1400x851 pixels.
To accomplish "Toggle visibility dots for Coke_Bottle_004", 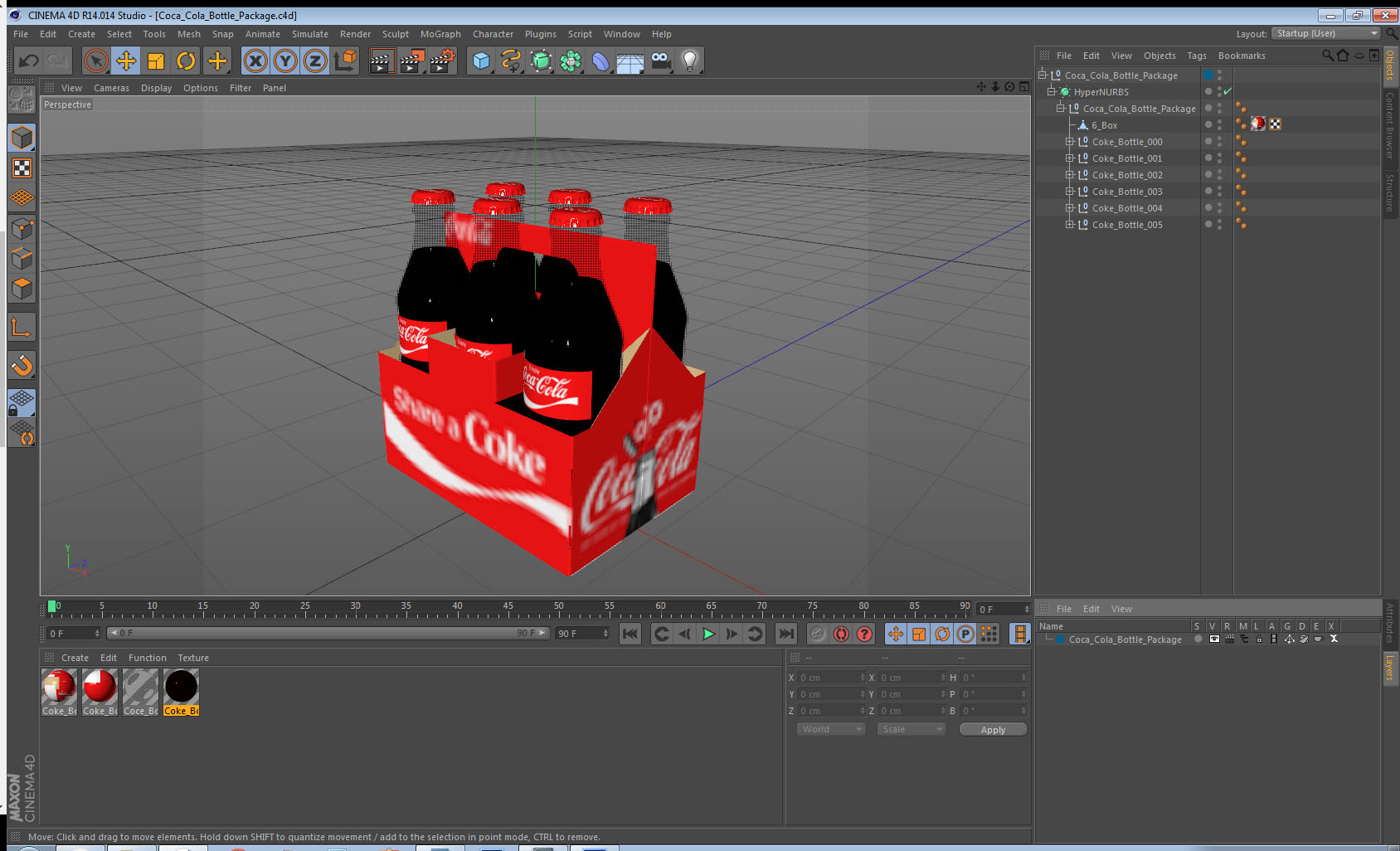I will point(1219,207).
